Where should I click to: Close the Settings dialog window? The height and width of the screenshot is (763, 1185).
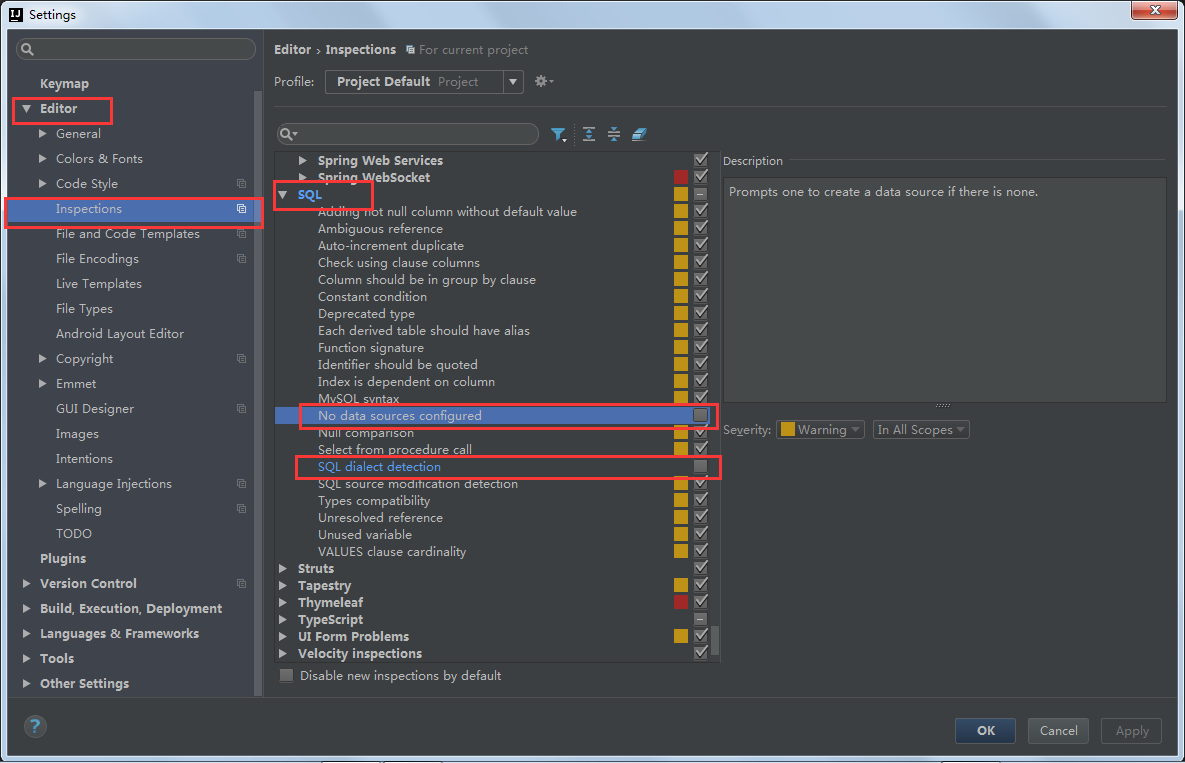click(1155, 10)
